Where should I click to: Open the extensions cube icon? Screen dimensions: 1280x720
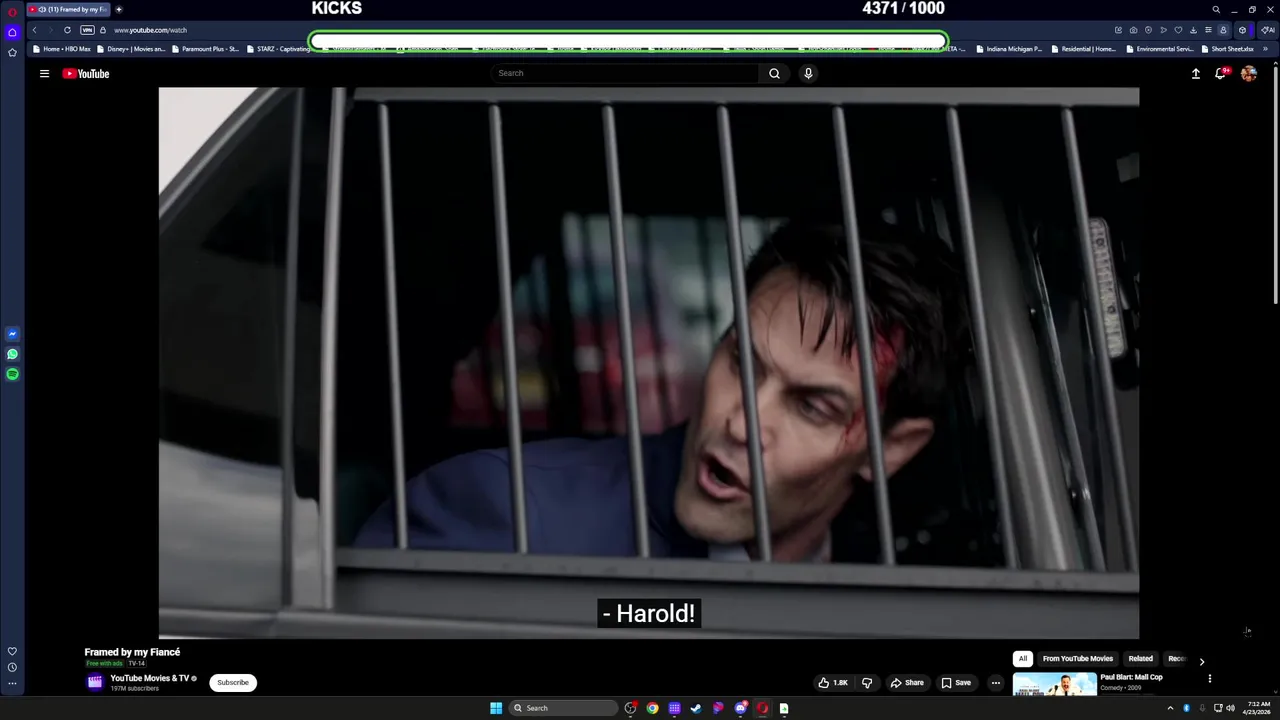pos(1242,30)
